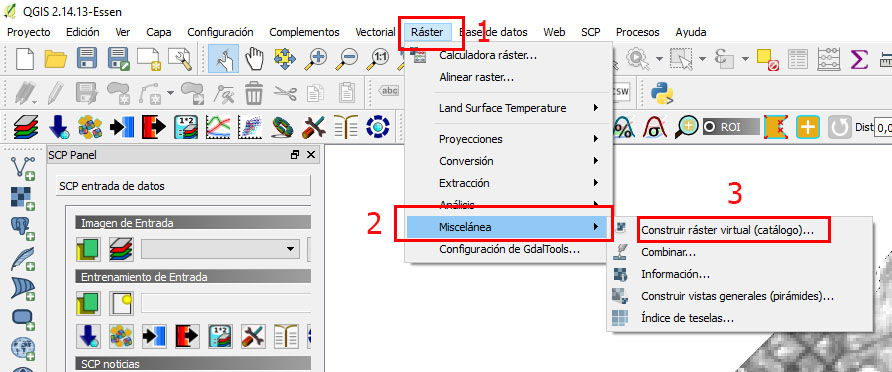Viewport: 892px width, 372px height.
Task: Toggle the ROI display radio button
Action: [709, 127]
